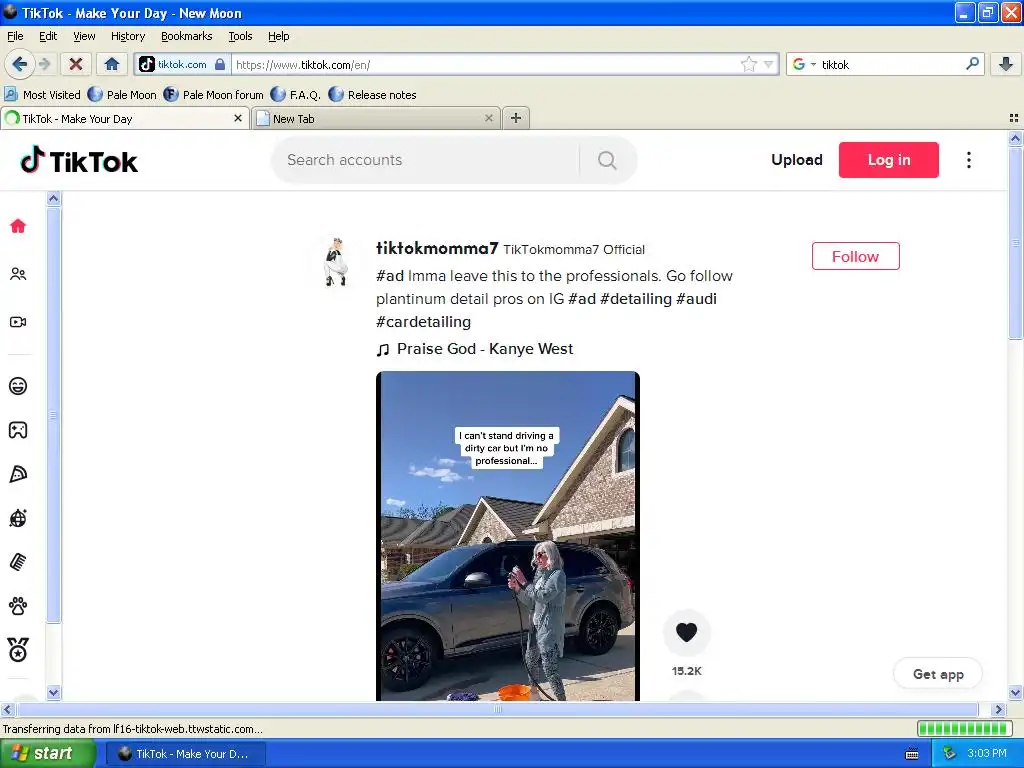Open the Pale Moon bookmark
Viewport: 1024px width, 768px height.
tap(122, 95)
